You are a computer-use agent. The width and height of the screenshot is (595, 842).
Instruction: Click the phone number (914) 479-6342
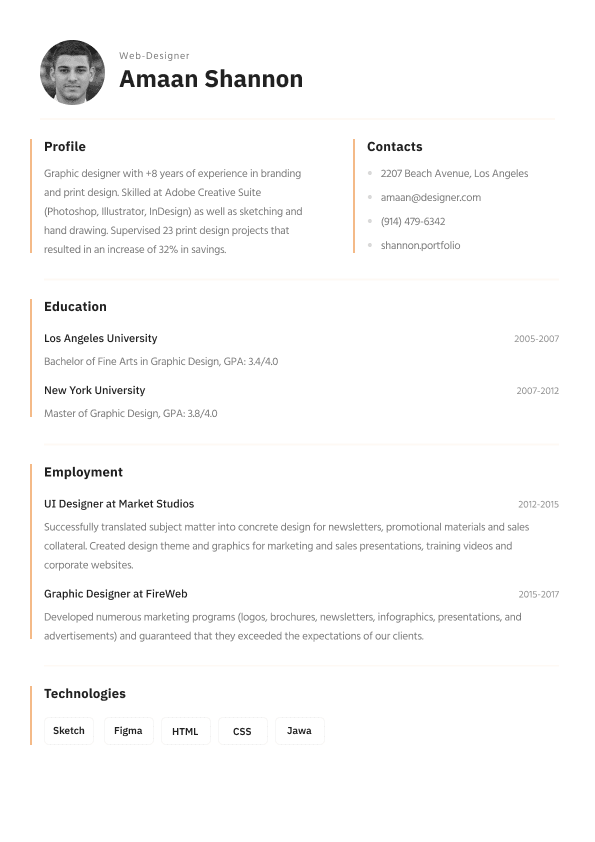(413, 221)
